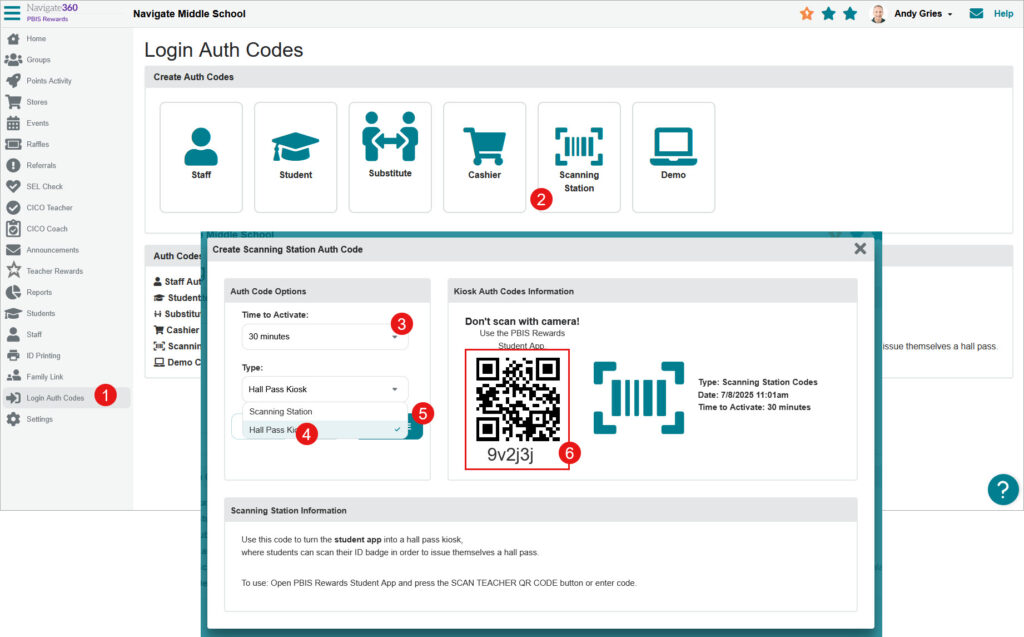Click the Home sidebar icon
Screen dimensions: 1024x637
pyautogui.click(x=13, y=39)
